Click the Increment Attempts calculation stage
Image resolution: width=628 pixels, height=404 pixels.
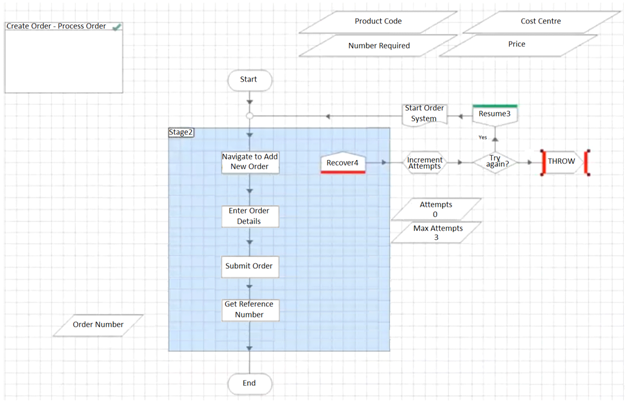pyautogui.click(x=424, y=162)
